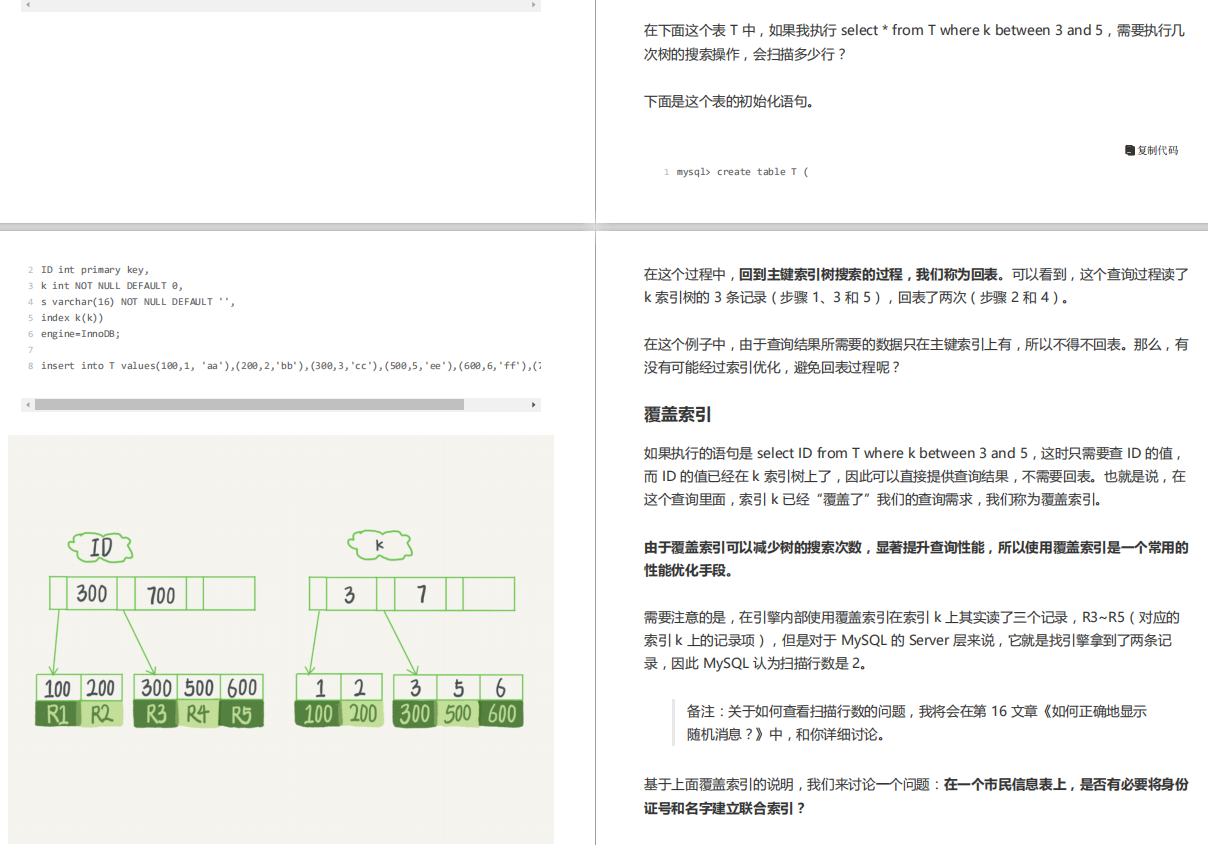Select the code line starting "s varchar(16)"
Viewport: 1208px width, 845px height.
tap(138, 302)
